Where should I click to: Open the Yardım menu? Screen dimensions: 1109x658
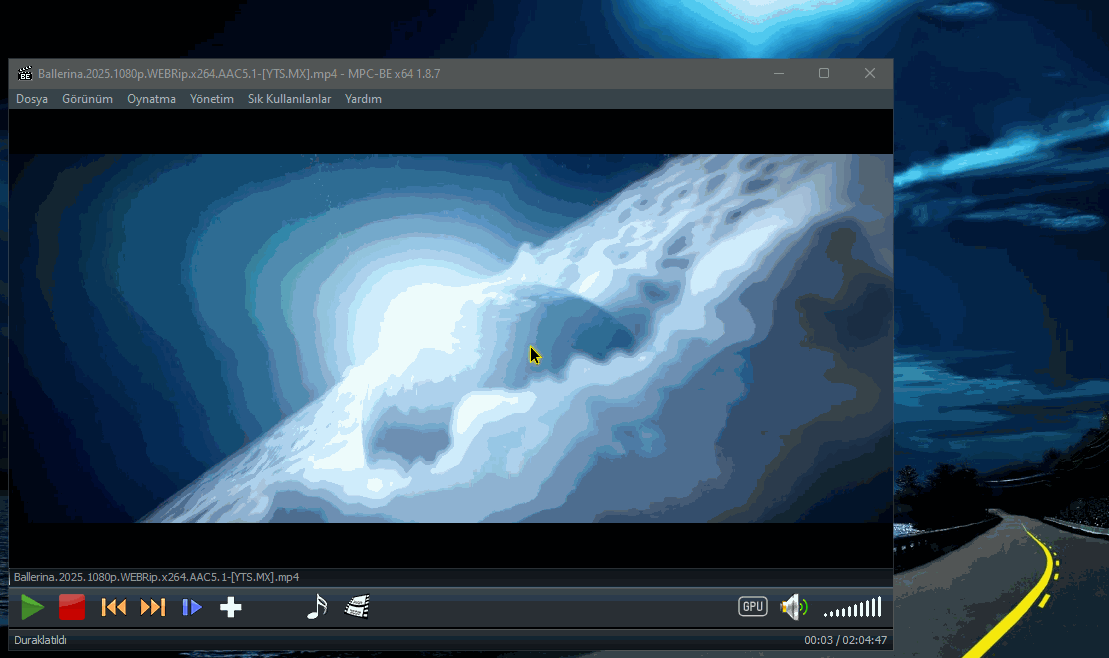tap(364, 99)
